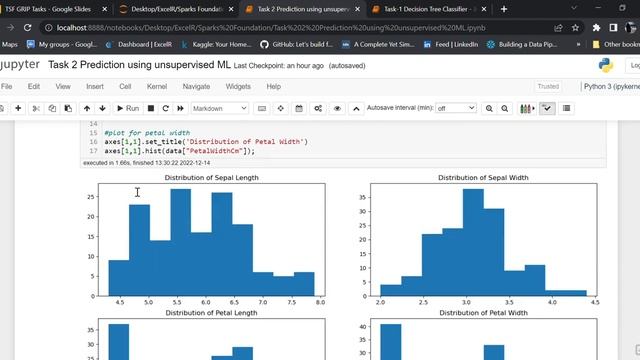This screenshot has width=640, height=360.
Task: Click the zoom-in magnifier icon
Action: pyautogui.click(x=489, y=108)
